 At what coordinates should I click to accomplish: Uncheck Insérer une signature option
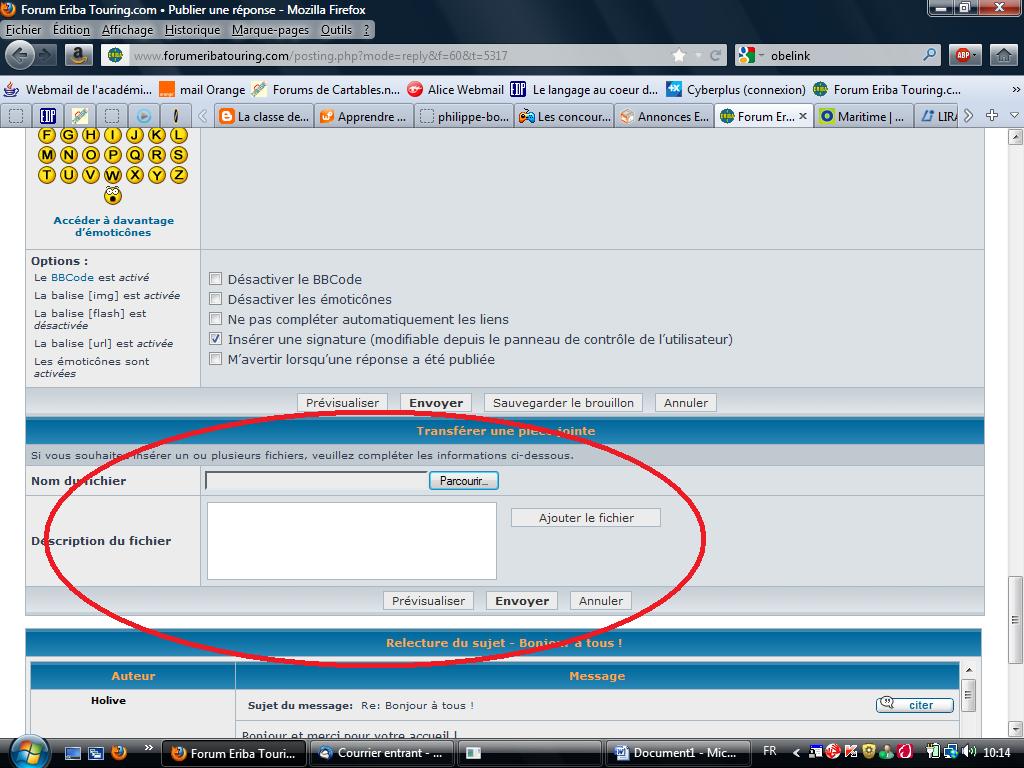pyautogui.click(x=215, y=340)
